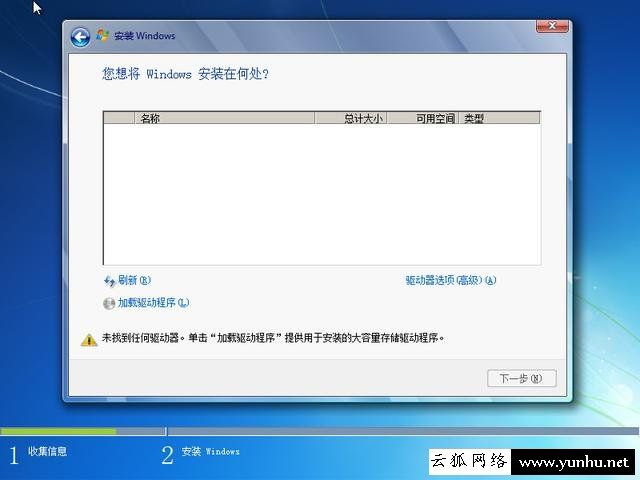
Task: Click the 安装 Windows title text
Action: (x=144, y=36)
